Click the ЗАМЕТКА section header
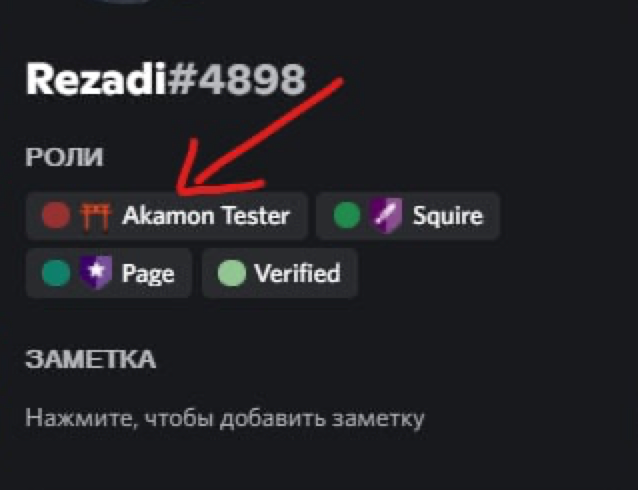 click(x=90, y=359)
